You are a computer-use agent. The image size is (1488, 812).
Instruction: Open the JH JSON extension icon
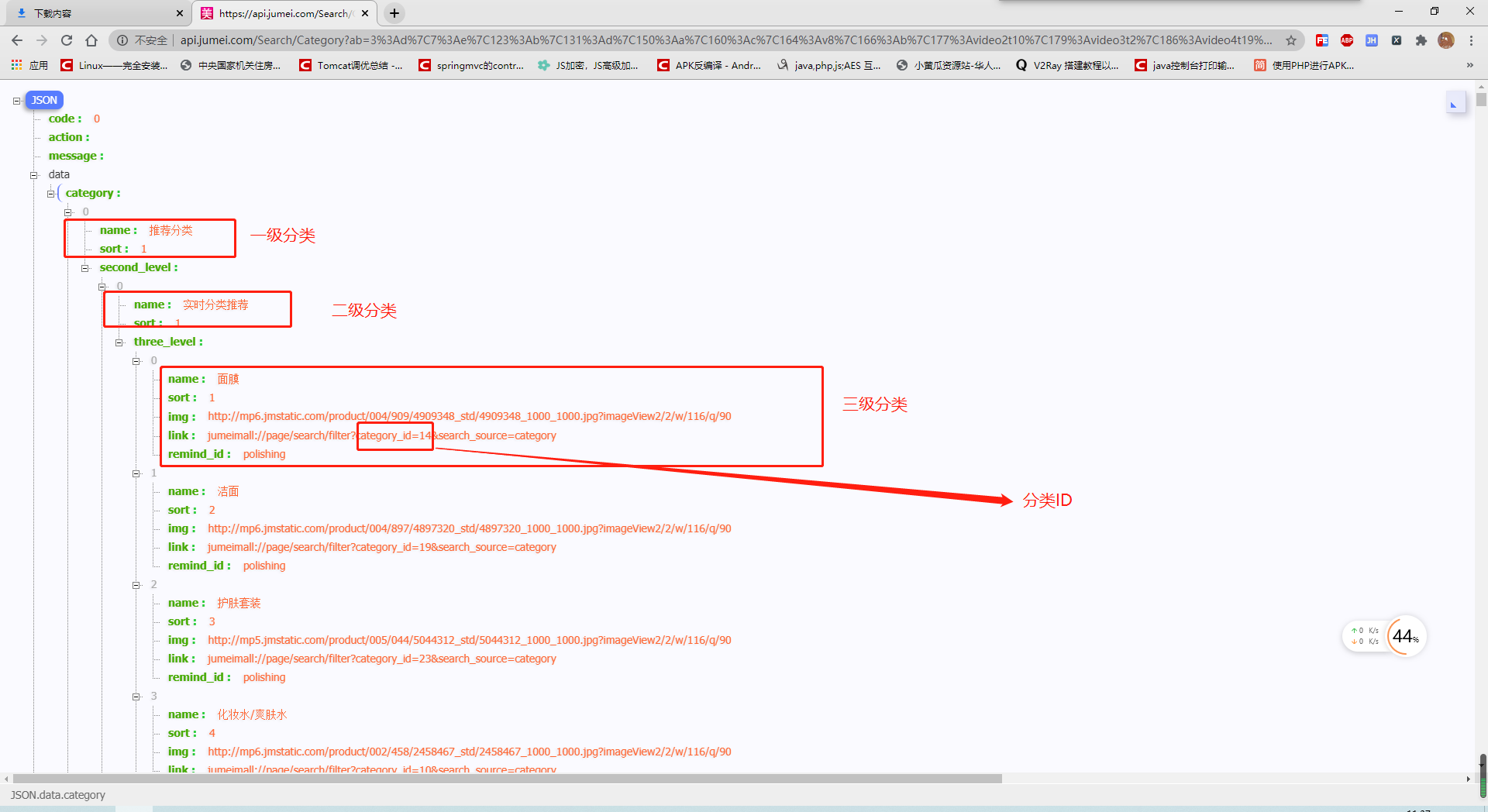pos(1372,40)
